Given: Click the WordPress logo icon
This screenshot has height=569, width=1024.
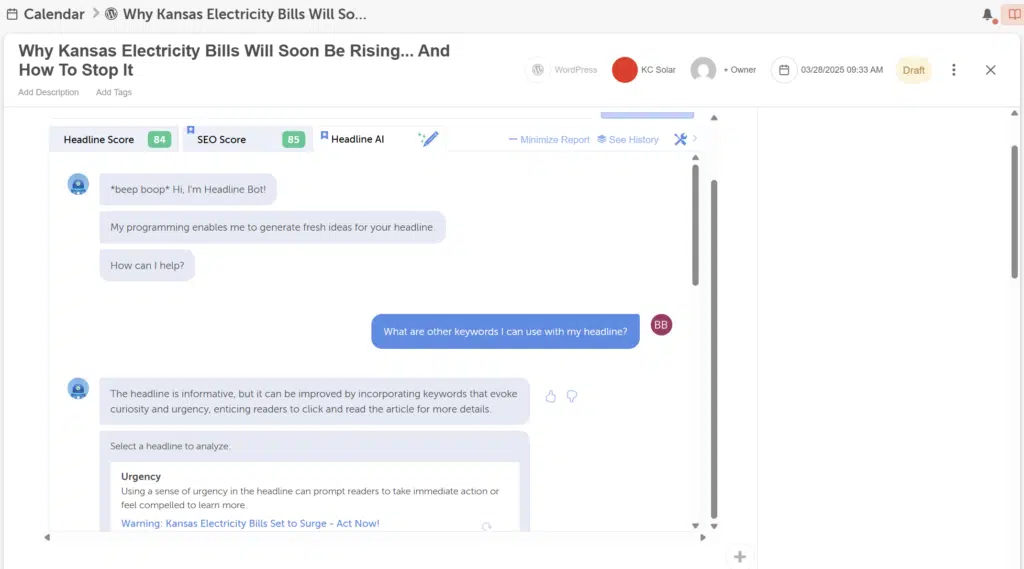Looking at the screenshot, I should click(538, 70).
